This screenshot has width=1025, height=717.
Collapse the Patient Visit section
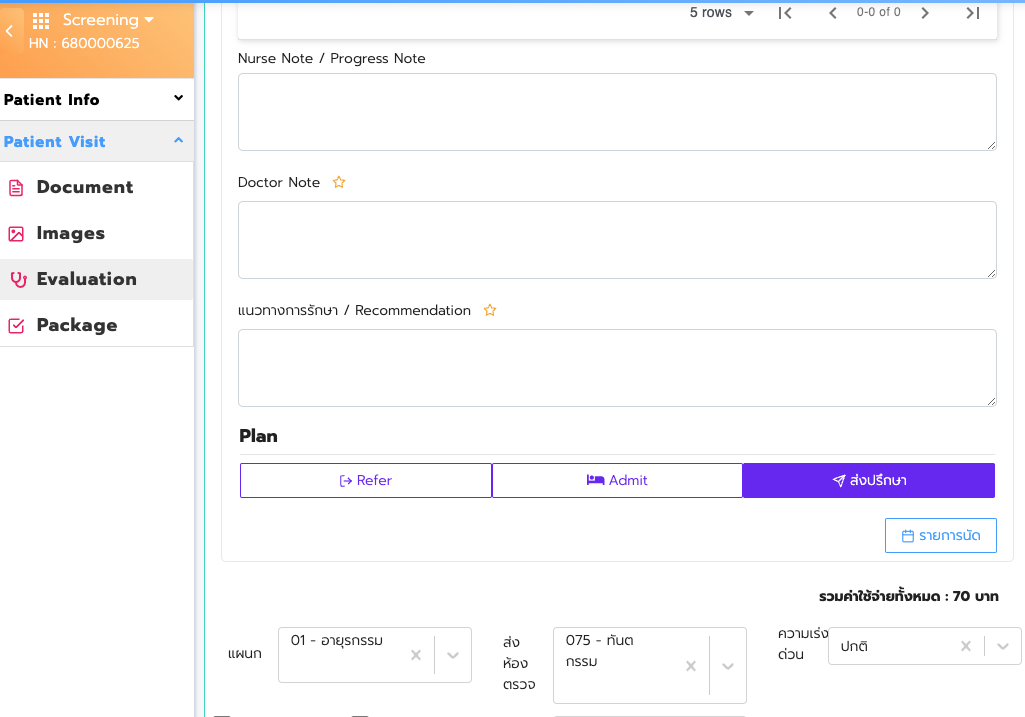(x=178, y=141)
